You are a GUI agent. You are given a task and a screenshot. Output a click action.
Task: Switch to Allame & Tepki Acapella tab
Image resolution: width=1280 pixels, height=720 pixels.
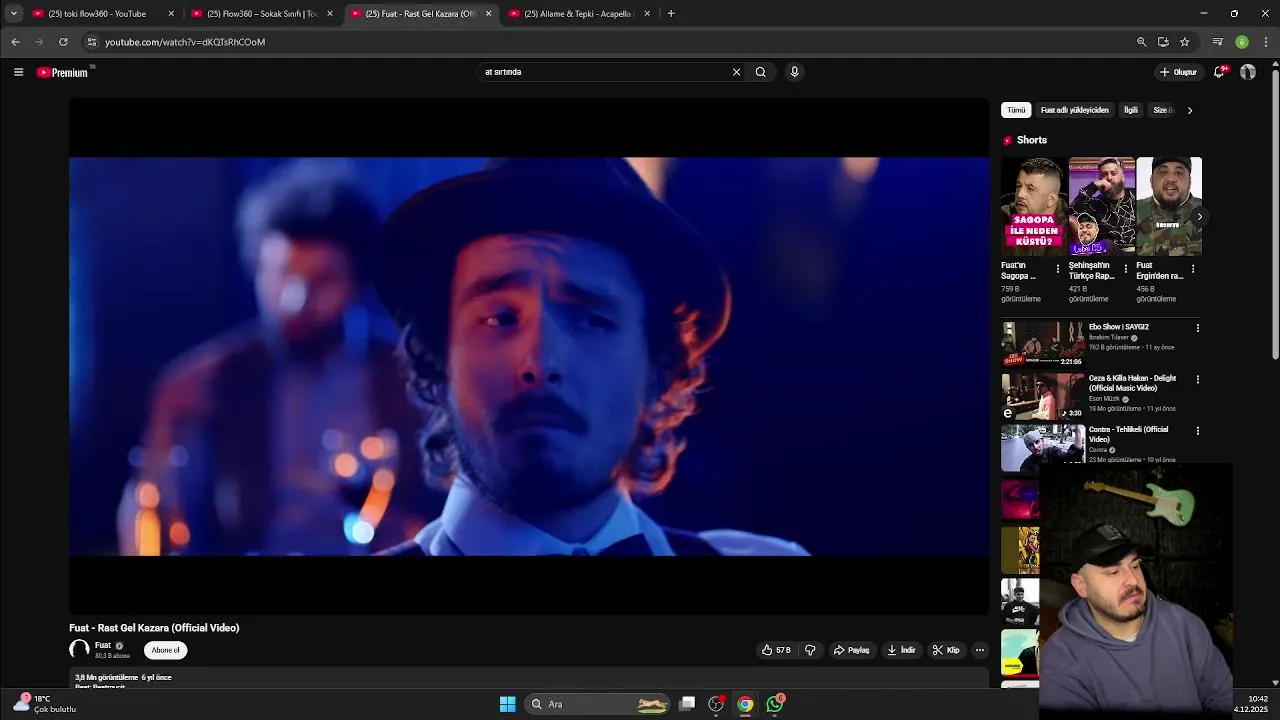pos(580,14)
